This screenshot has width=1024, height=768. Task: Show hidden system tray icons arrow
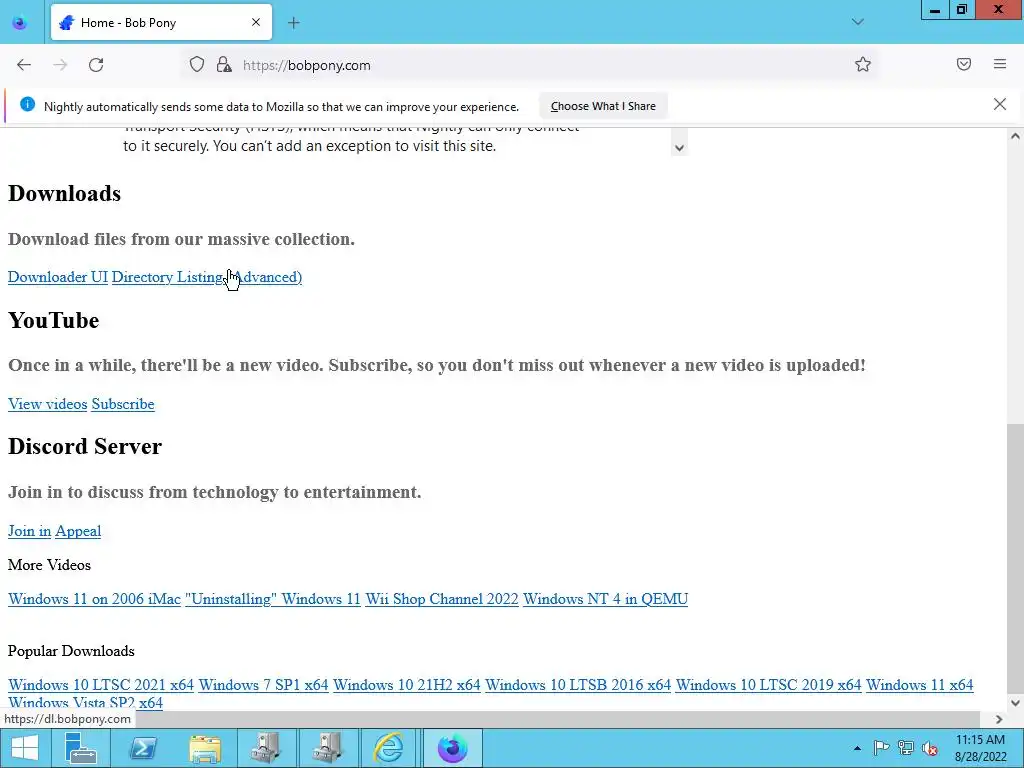coord(857,748)
